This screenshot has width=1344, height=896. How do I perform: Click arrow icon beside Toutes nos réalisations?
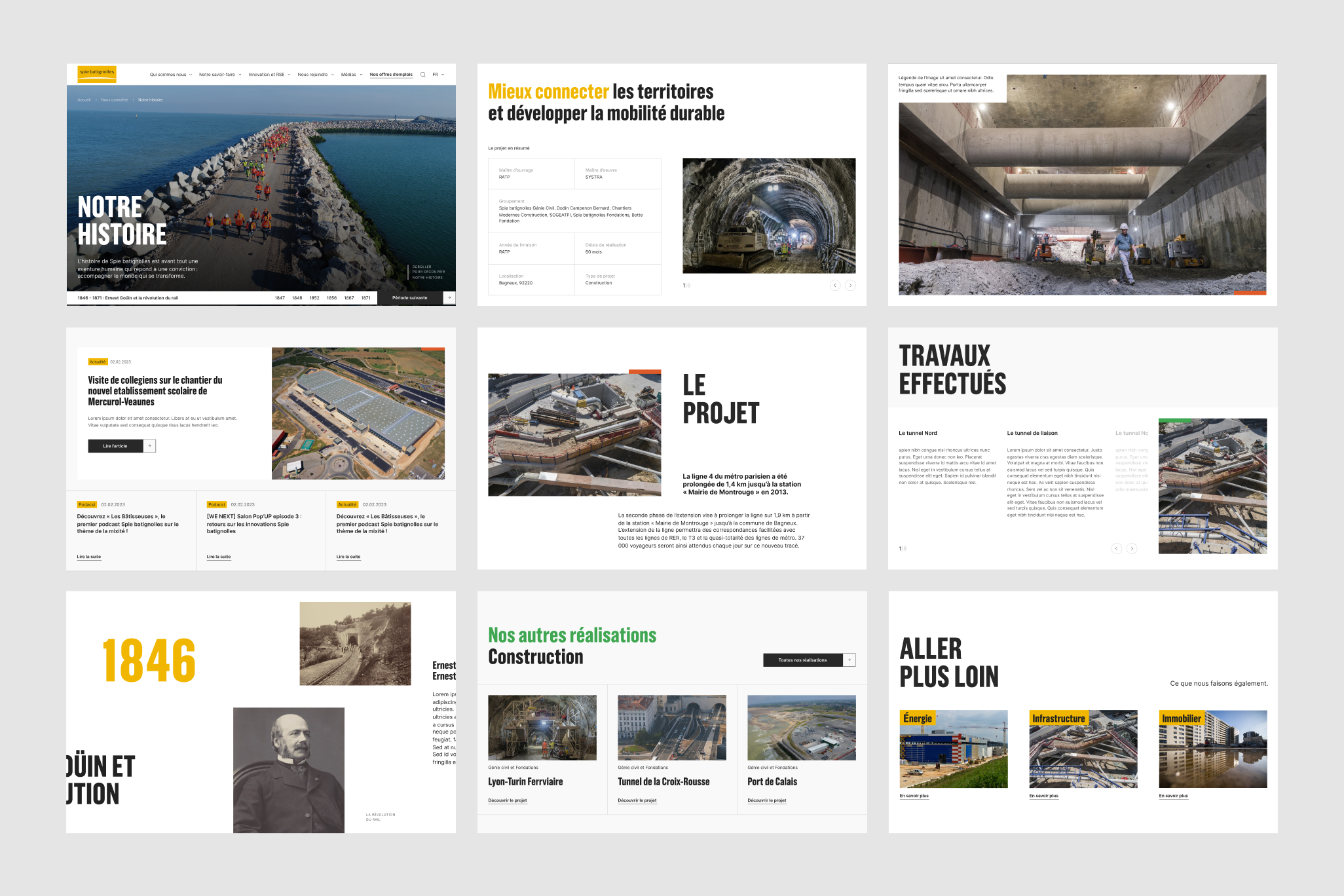(849, 660)
